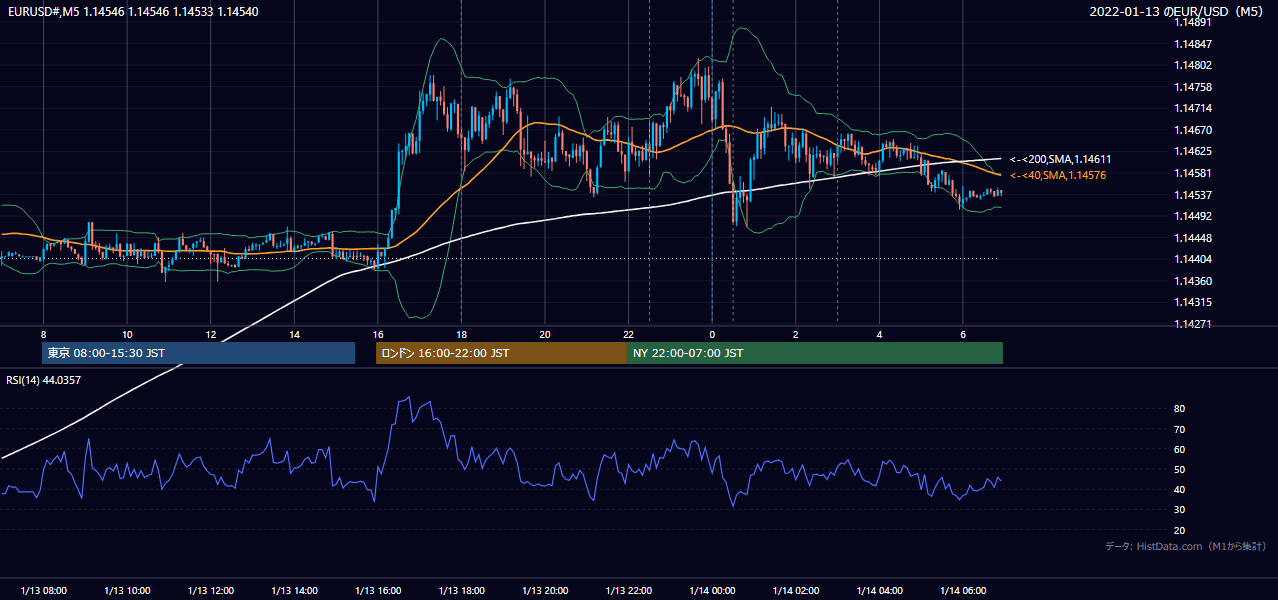Click price level 1.14714 on the axis
The width and height of the screenshot is (1278, 600).
point(1193,108)
